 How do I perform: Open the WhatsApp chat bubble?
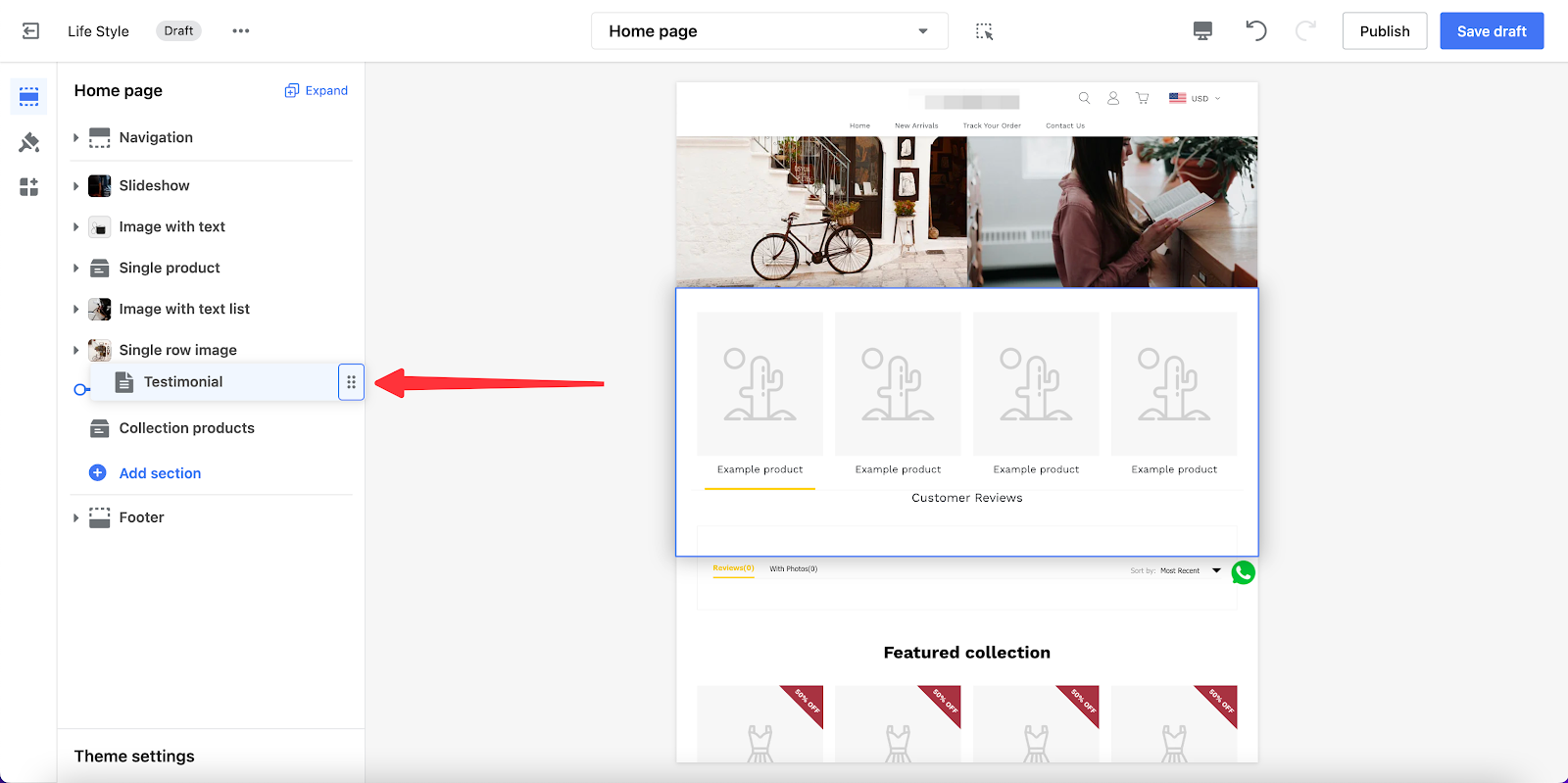1243,572
